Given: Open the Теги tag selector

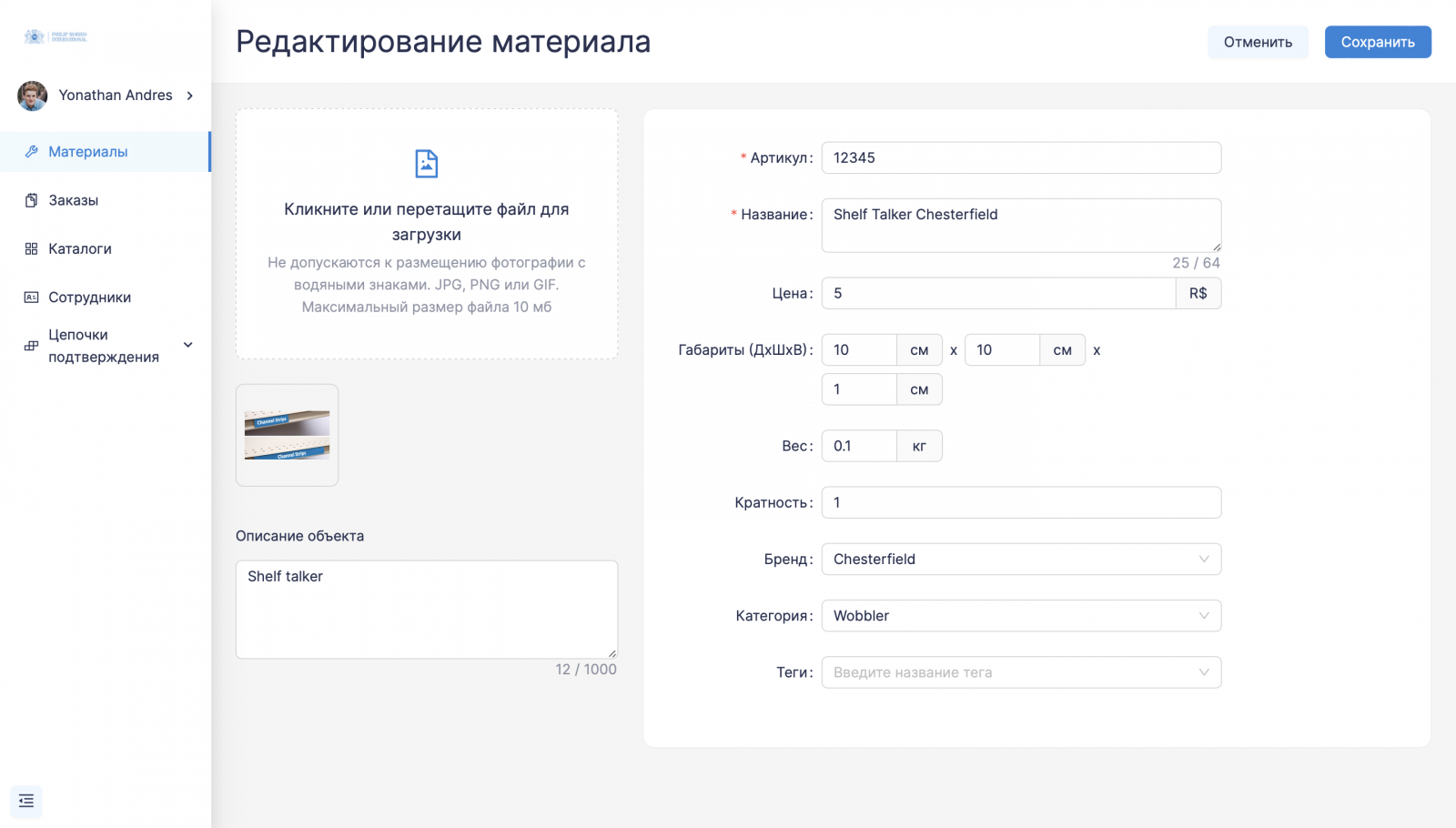Looking at the screenshot, I should click(1020, 672).
